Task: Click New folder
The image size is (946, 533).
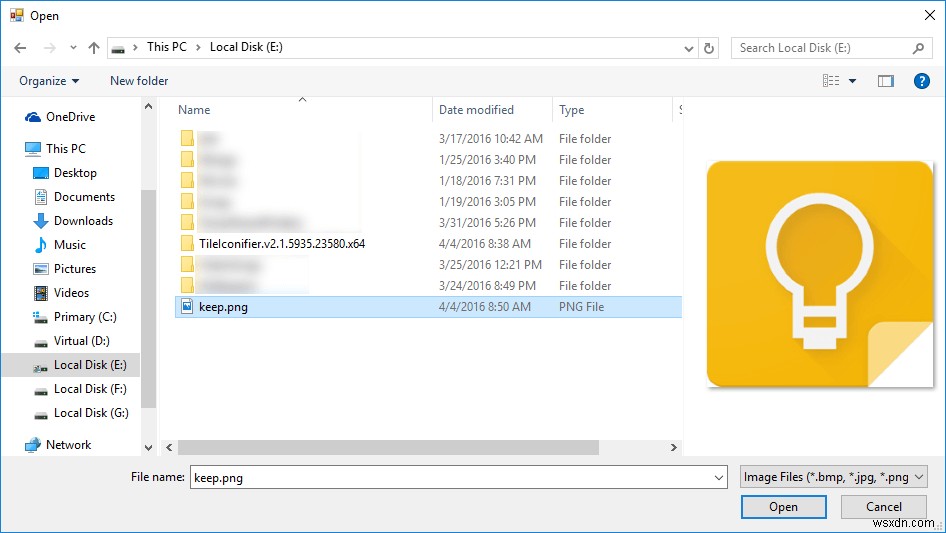Action: [x=139, y=81]
